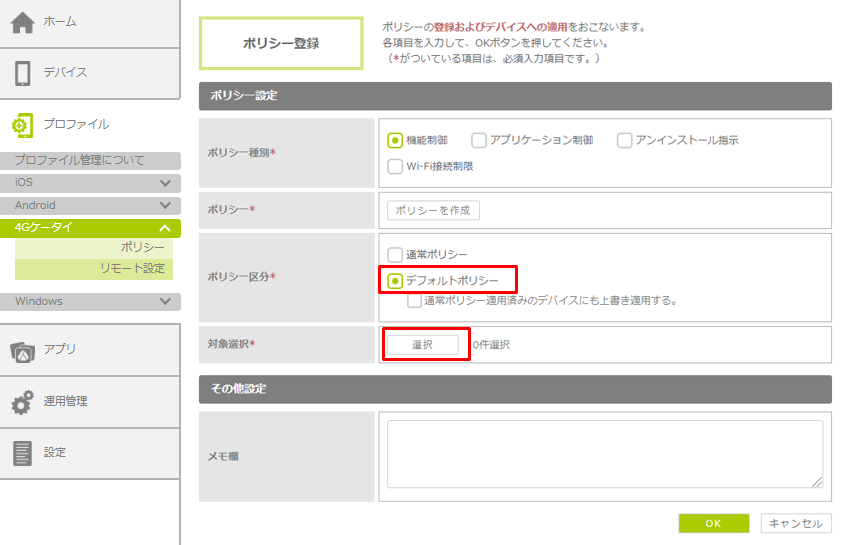Select the 機能制御 policy type option
This screenshot has width=858, height=545.
(x=395, y=141)
